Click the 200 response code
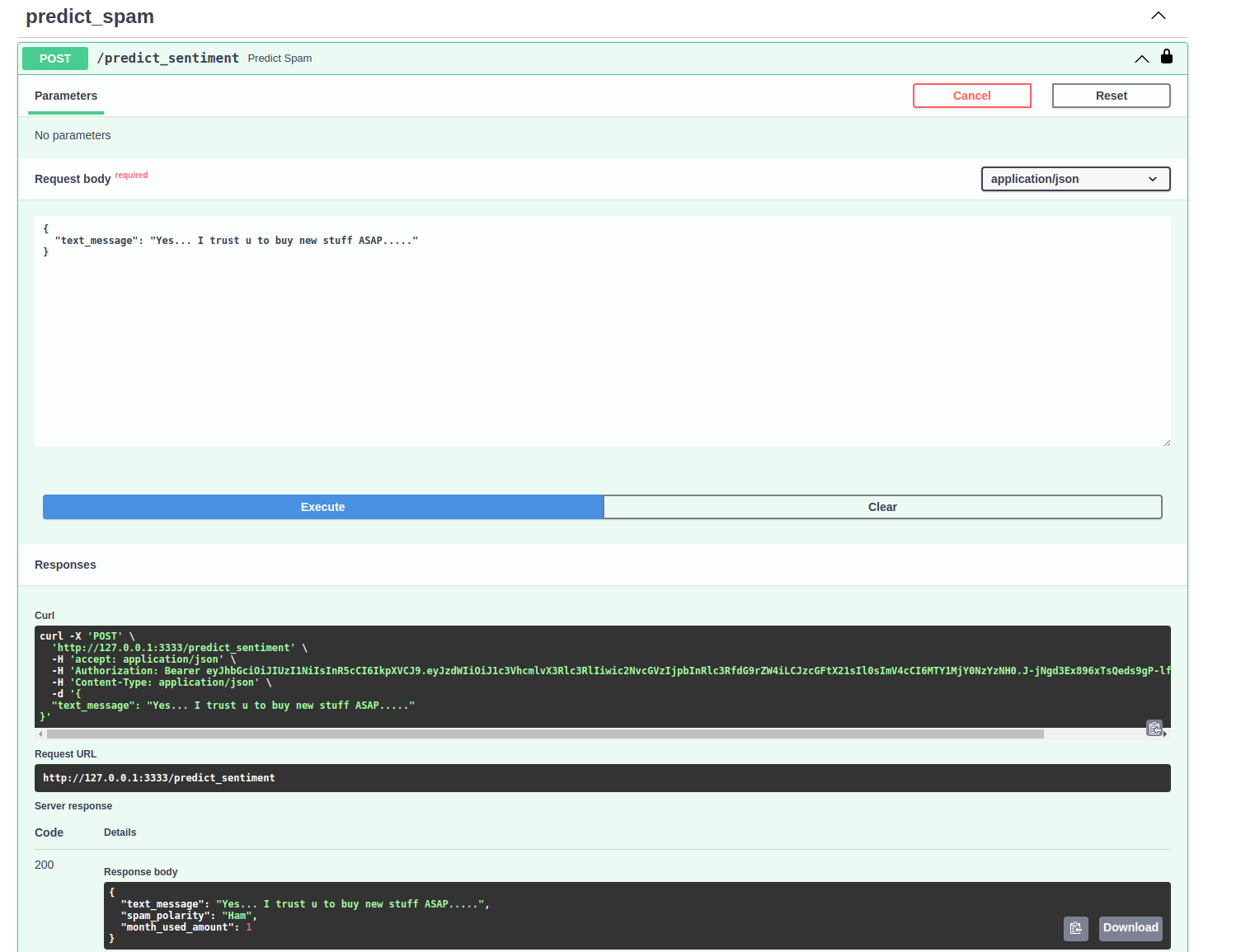This screenshot has width=1241, height=952. [x=45, y=865]
